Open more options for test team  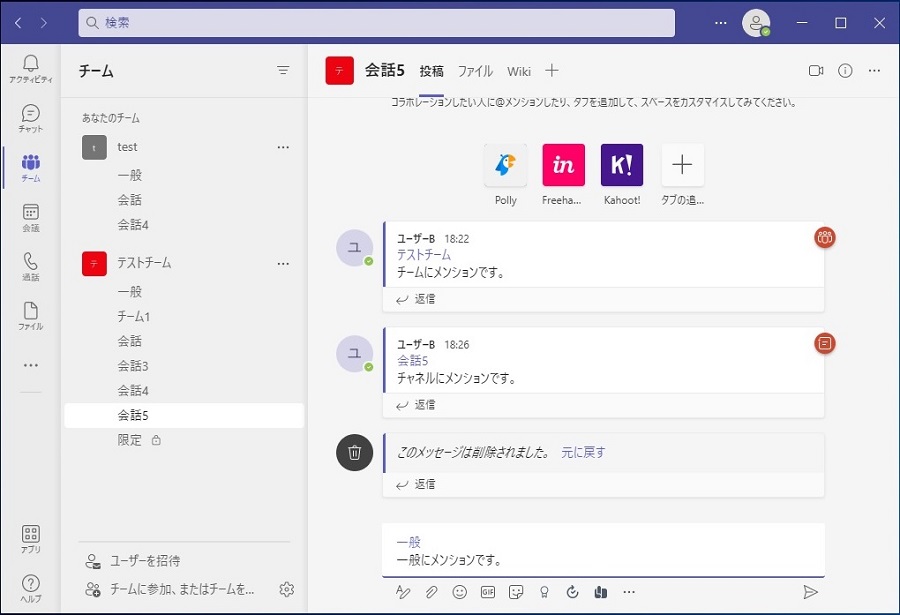point(283,147)
